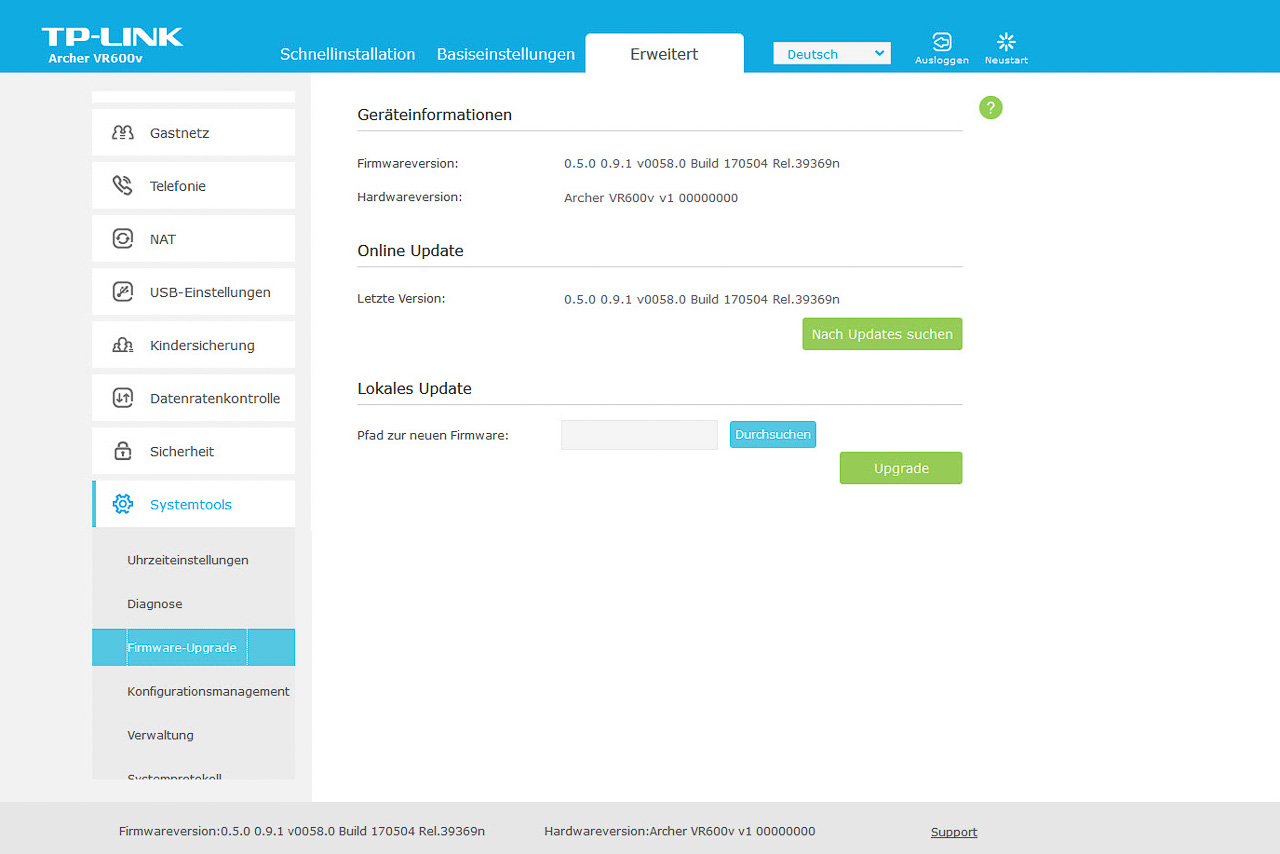Open the Deutsch language dropdown
The width and height of the screenshot is (1280, 854).
[x=831, y=54]
